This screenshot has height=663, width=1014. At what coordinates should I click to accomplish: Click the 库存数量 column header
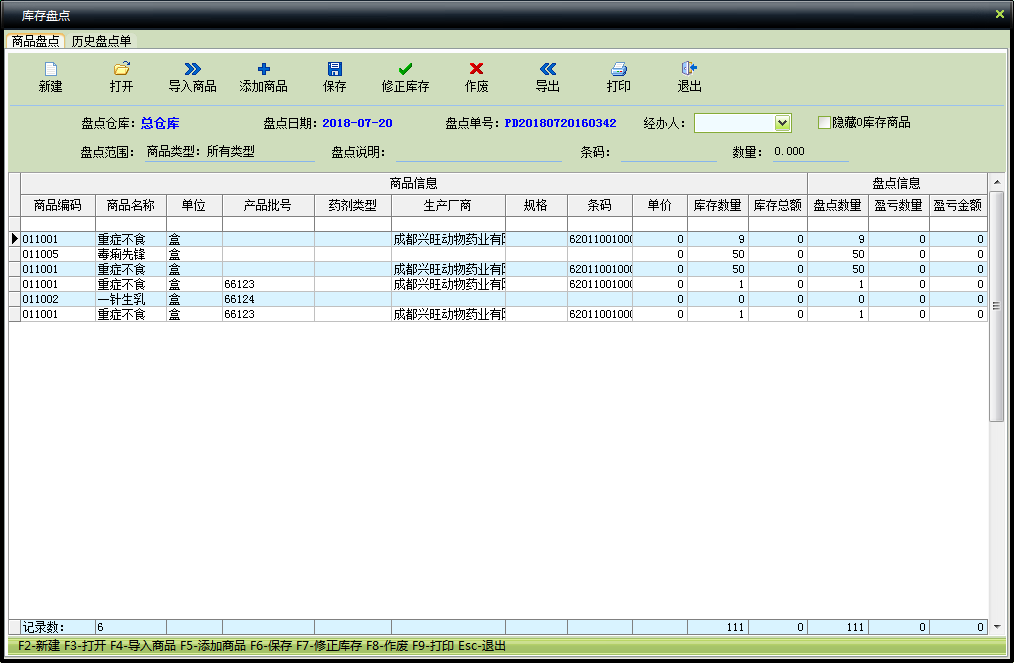click(x=717, y=205)
